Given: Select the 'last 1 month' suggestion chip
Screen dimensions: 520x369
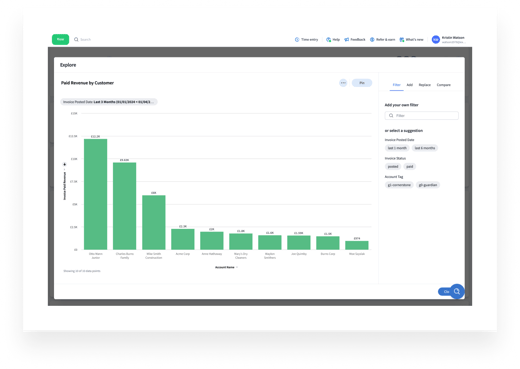Looking at the screenshot, I should click(397, 148).
